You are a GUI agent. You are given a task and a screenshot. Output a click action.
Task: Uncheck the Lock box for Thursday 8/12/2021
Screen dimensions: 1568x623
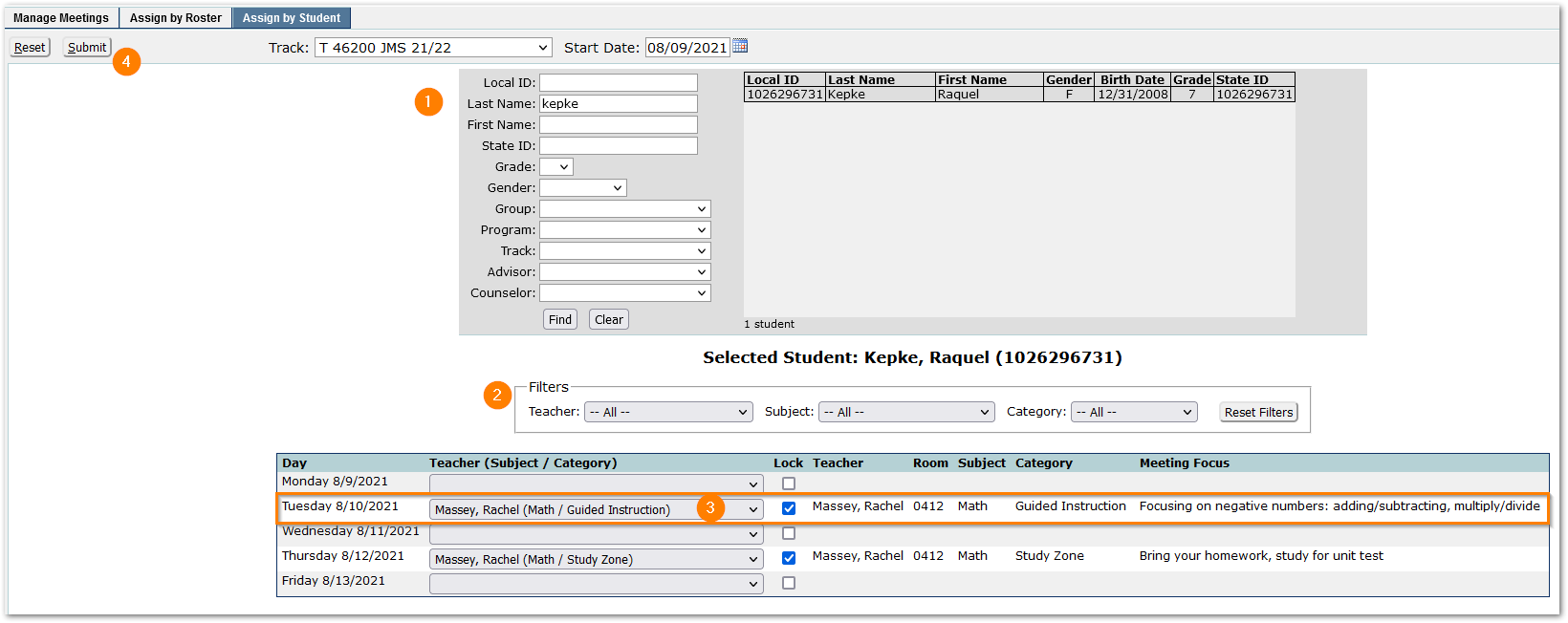[789, 558]
